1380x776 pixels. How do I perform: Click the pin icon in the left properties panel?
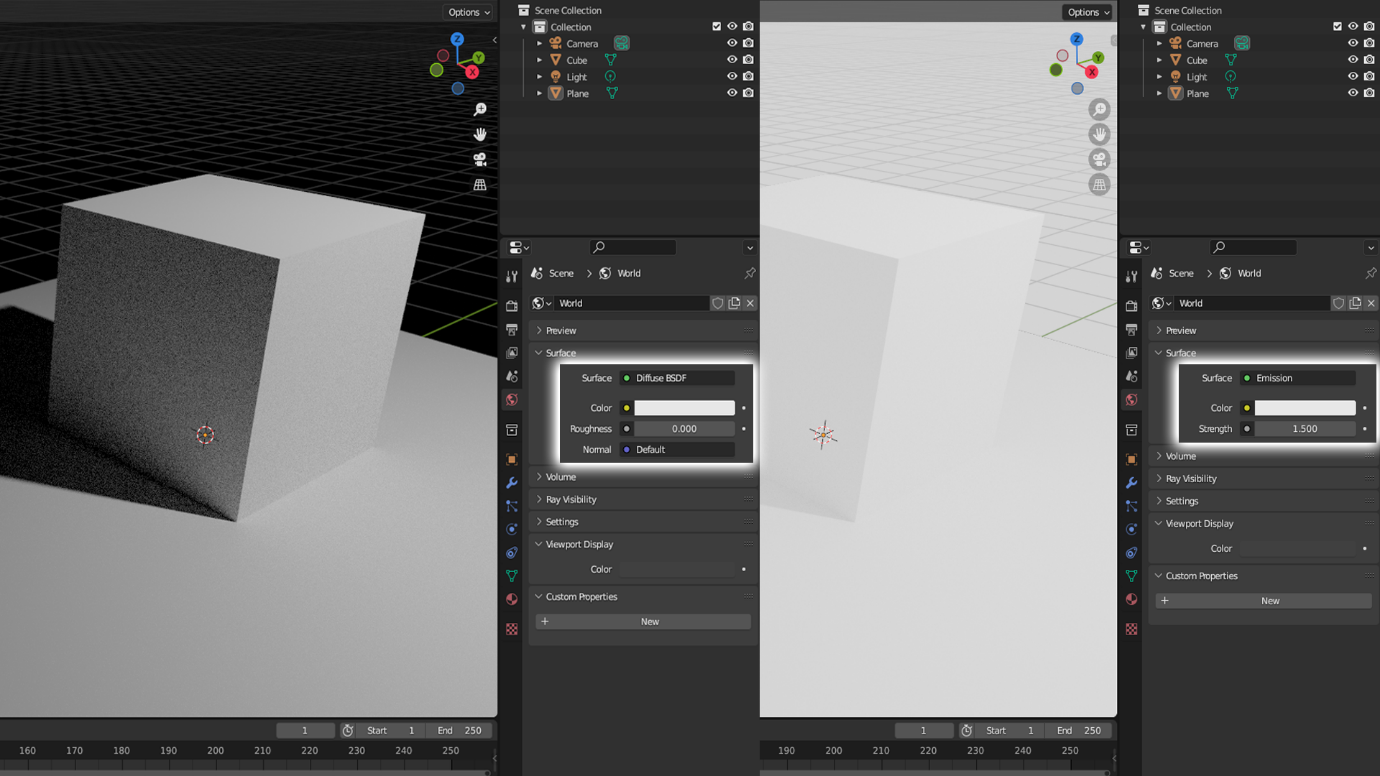click(x=749, y=273)
